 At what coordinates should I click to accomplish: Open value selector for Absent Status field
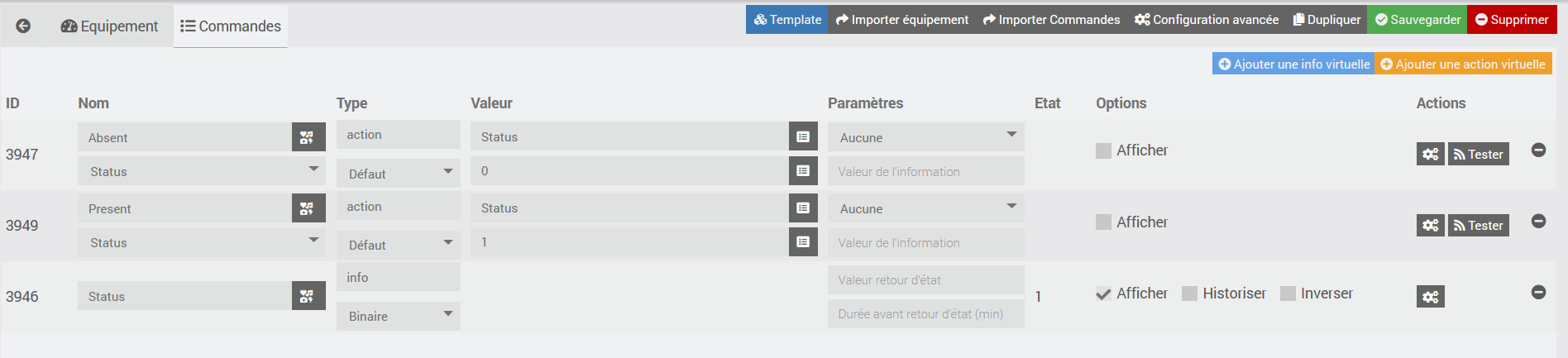point(802,136)
